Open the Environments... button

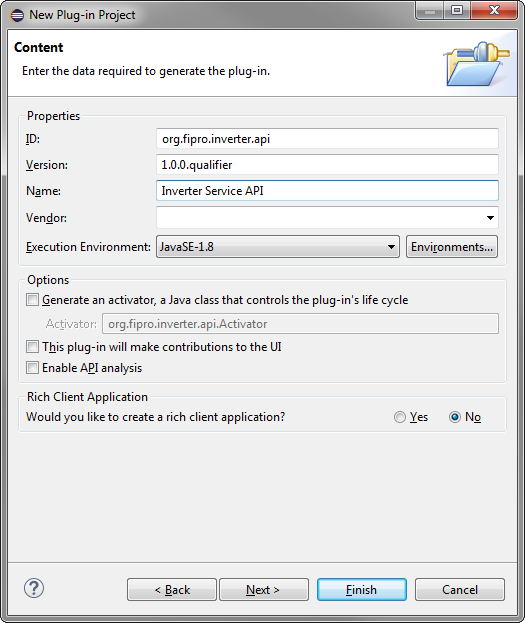452,247
